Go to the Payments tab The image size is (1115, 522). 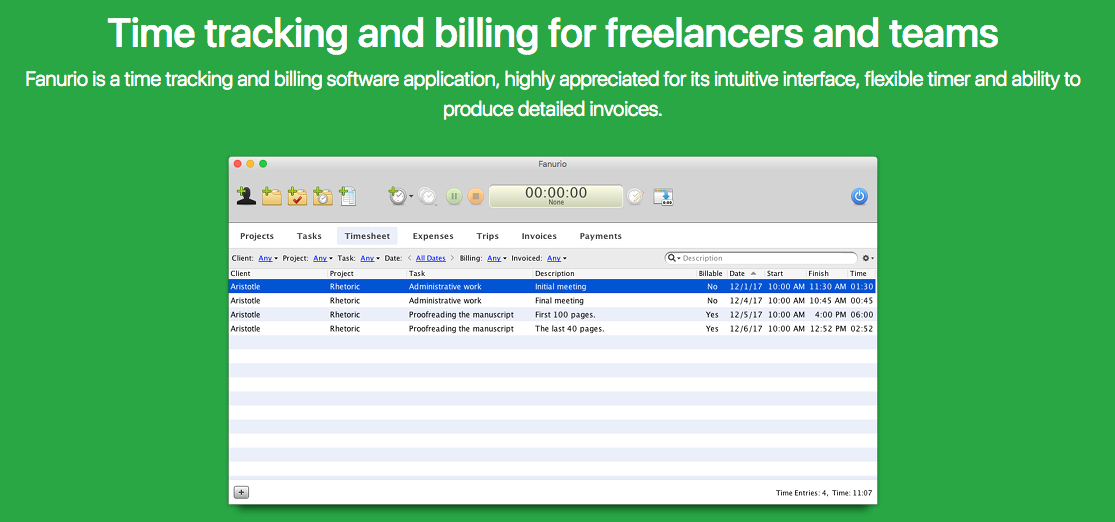[x=601, y=236]
